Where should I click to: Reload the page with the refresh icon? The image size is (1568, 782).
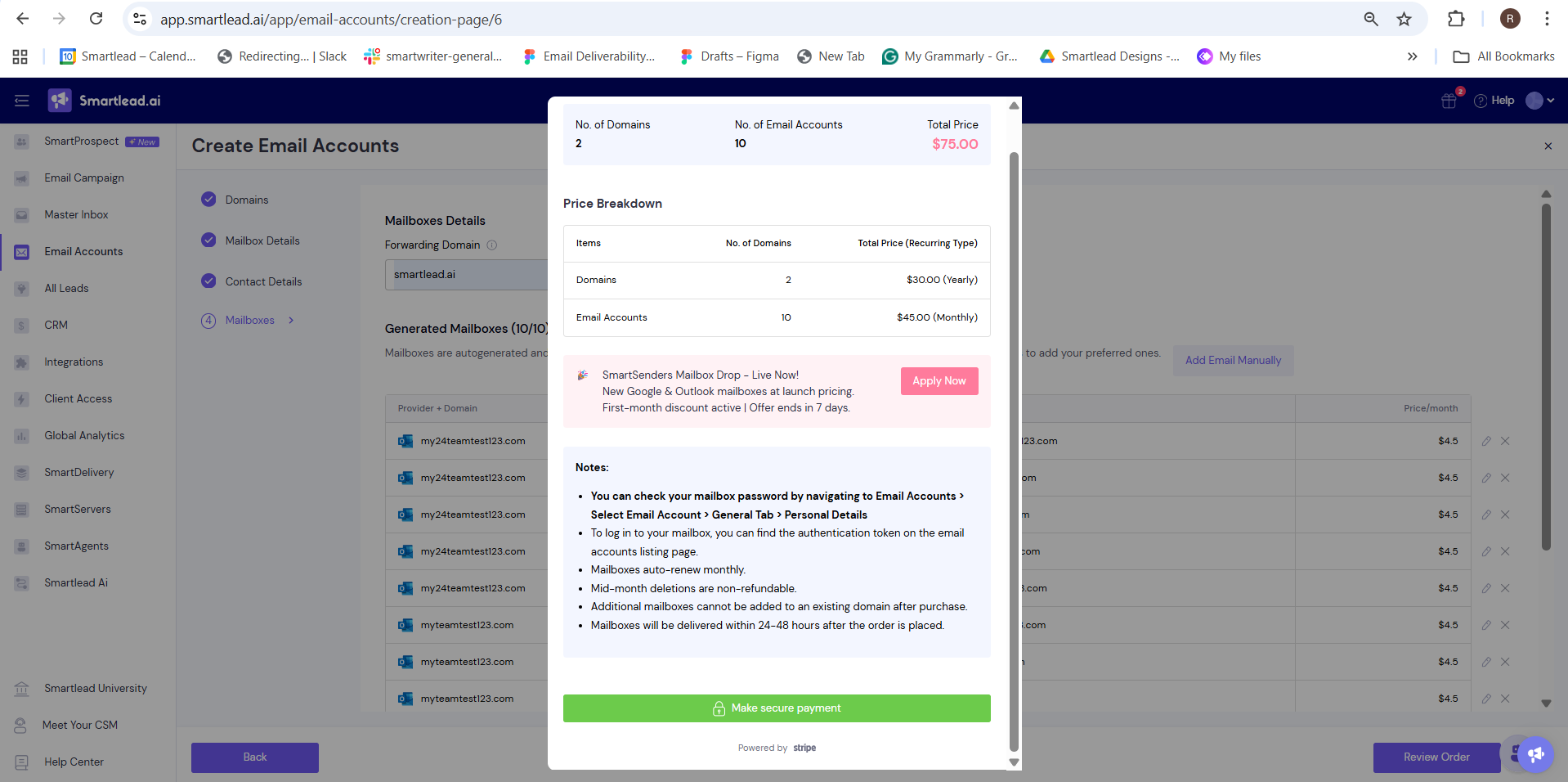coord(96,19)
